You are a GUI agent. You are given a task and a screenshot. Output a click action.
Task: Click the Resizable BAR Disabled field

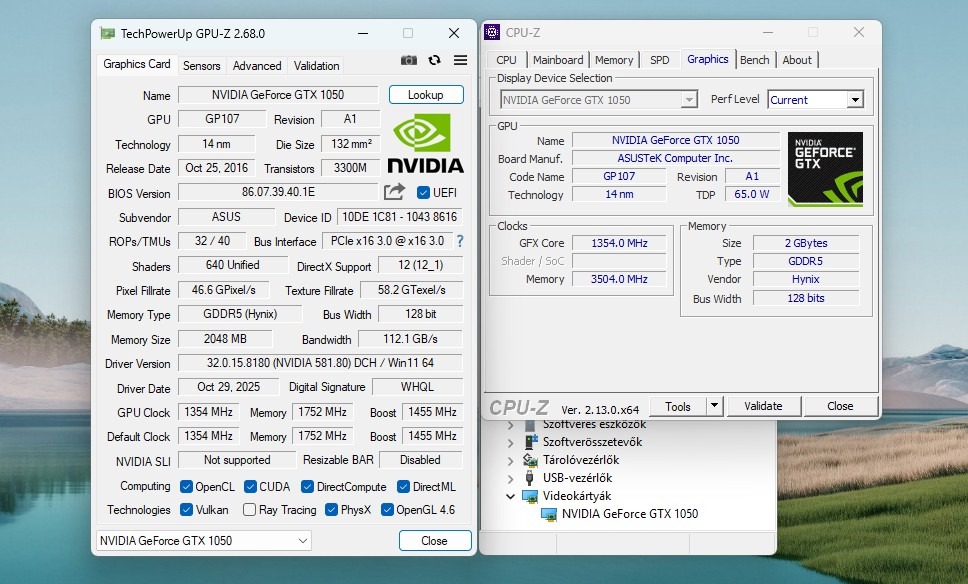coord(420,460)
